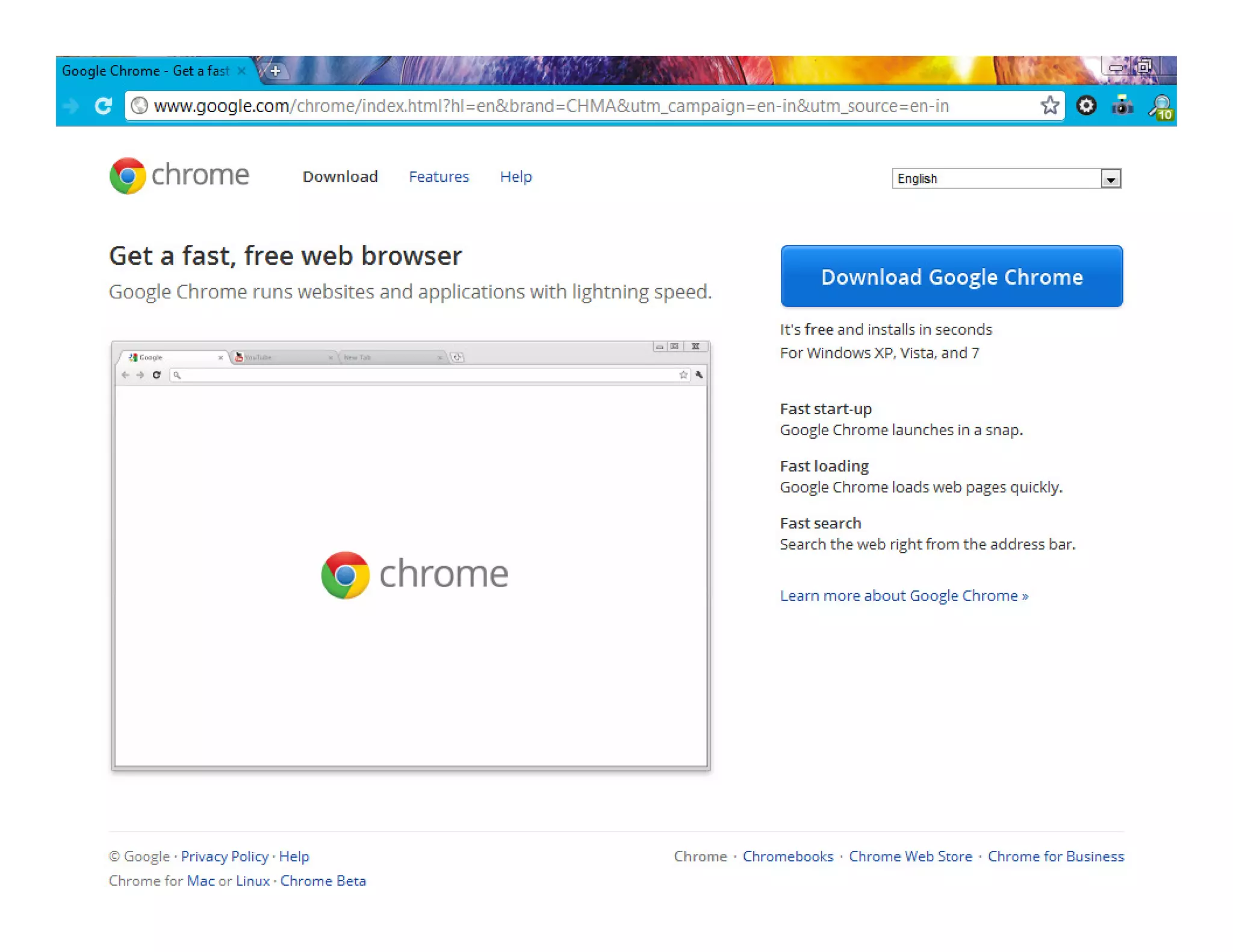Image resolution: width=1233 pixels, height=952 pixels.
Task: Open the Chrome for Mac link
Action: [x=200, y=881]
